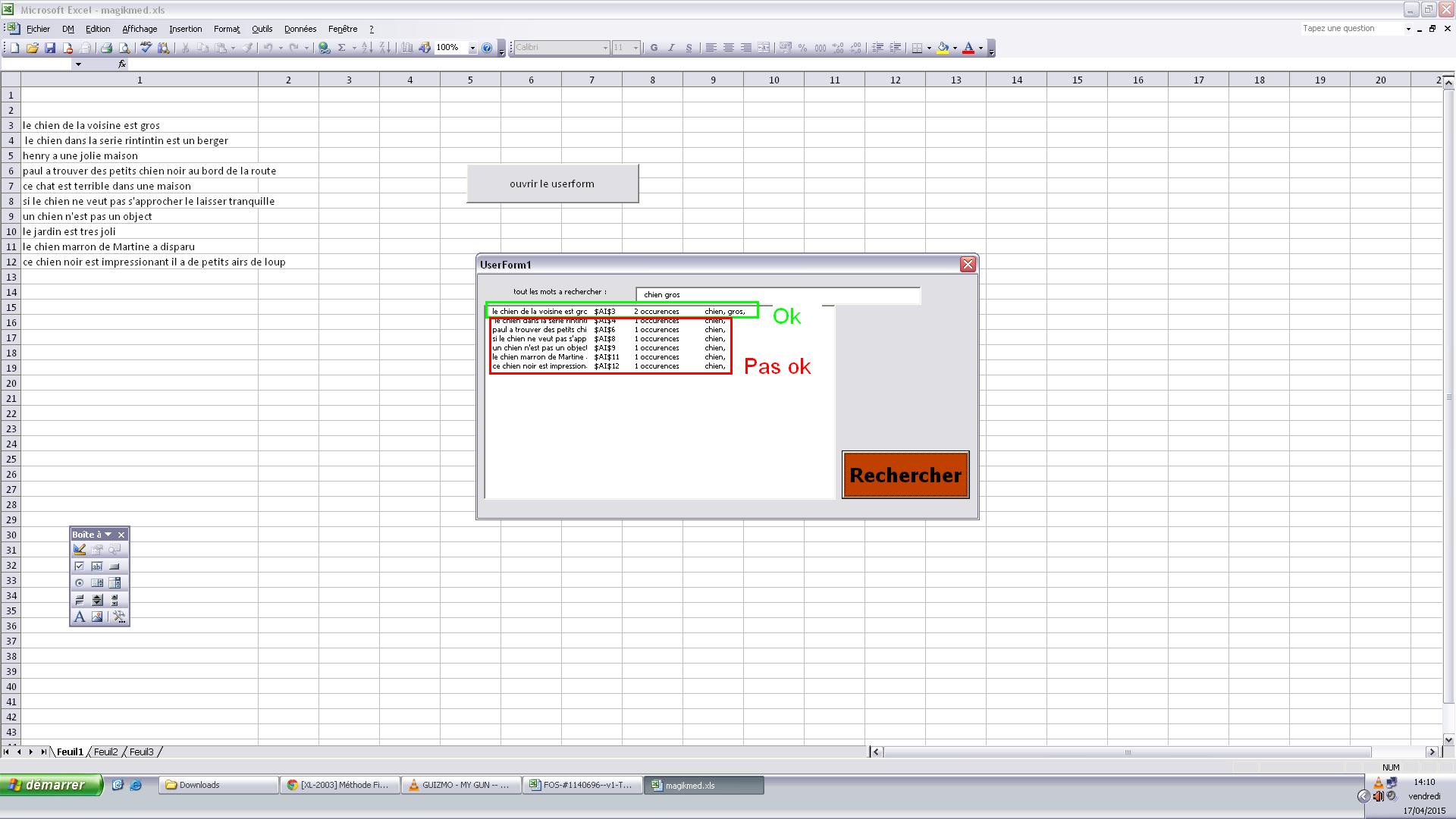The height and width of the screenshot is (819, 1456).
Task: Apply percent style format
Action: pos(802,48)
